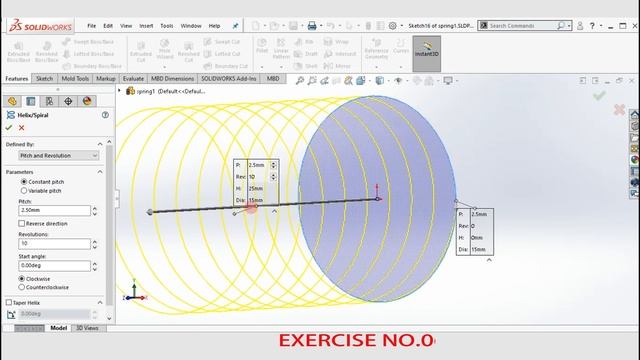Adjust the Pitch spinner arrows
This screenshot has height=360, width=640.
(95, 211)
